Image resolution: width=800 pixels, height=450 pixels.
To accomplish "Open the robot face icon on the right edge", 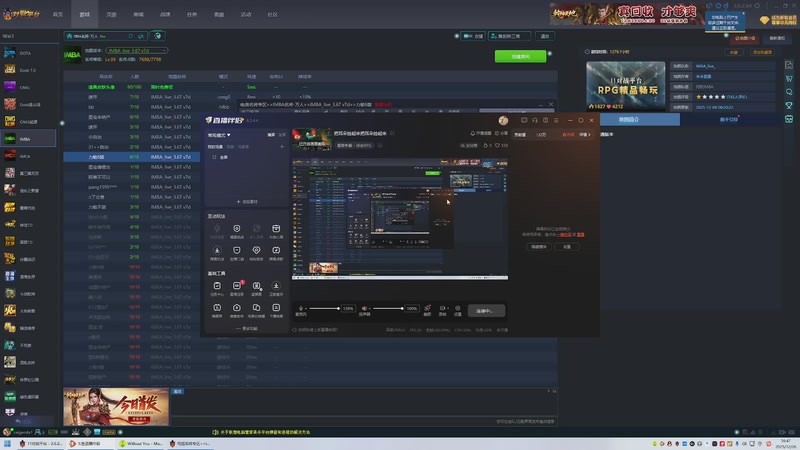I will coord(789,119).
